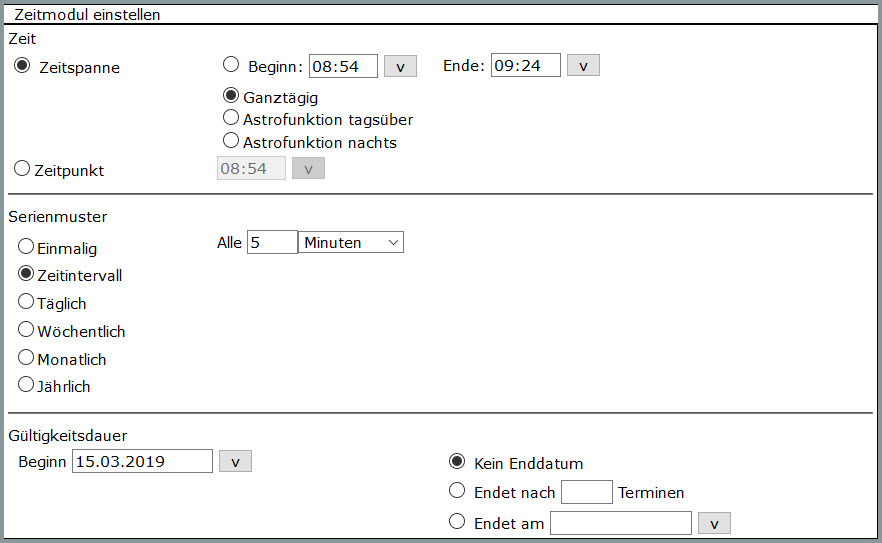Click the Terminen count input field
Image resolution: width=882 pixels, height=543 pixels.
[587, 492]
